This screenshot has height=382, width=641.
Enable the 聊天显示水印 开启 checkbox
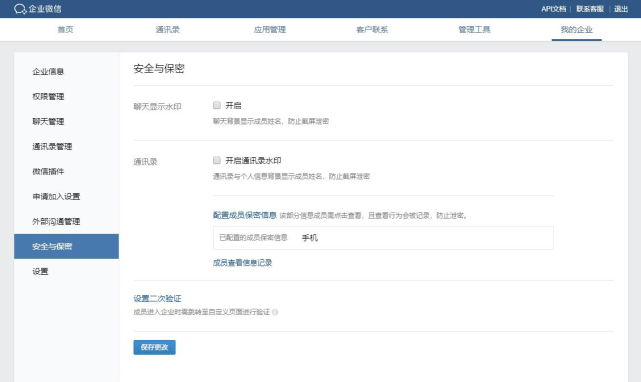click(217, 105)
